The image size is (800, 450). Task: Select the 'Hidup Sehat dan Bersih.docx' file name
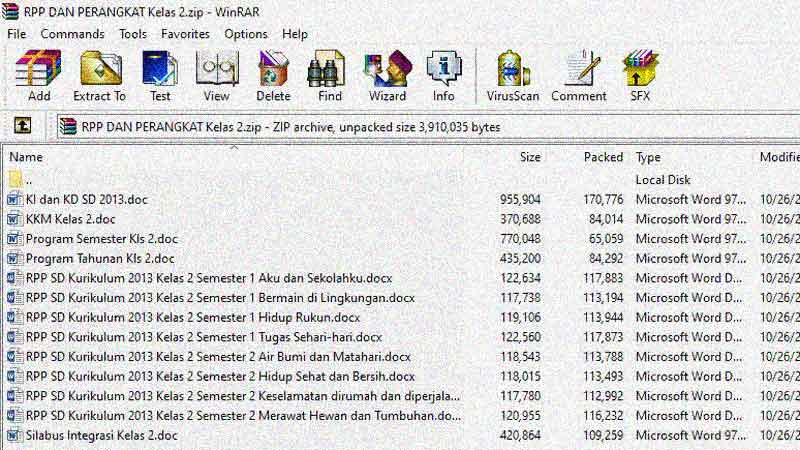click(220, 377)
